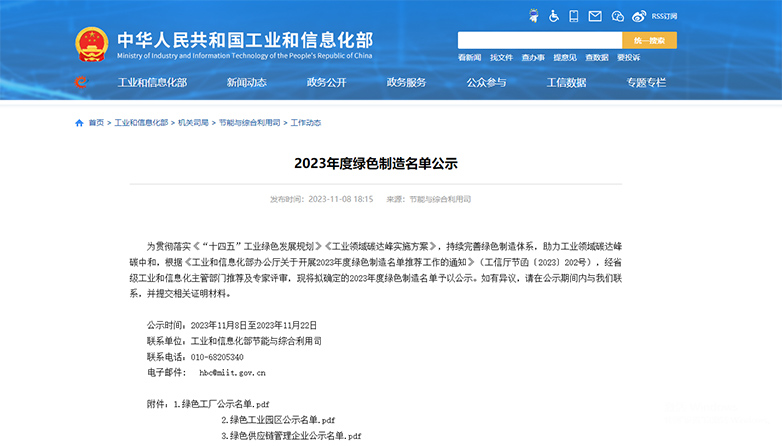Image resolution: width=782 pixels, height=446 pixels.
Task: Choose the 看新闻 quick link
Action: point(469,57)
